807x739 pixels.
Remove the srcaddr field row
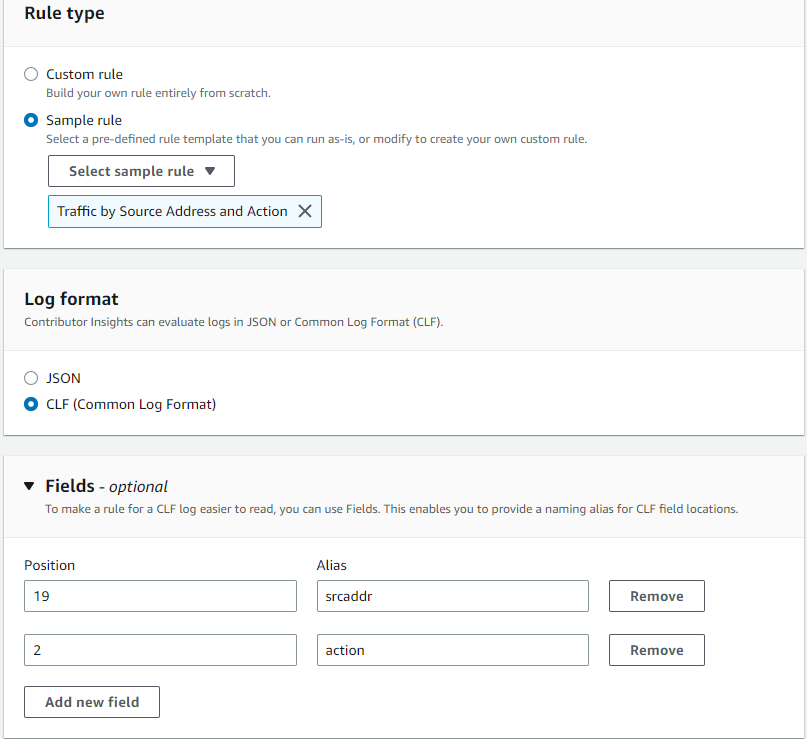pos(656,595)
